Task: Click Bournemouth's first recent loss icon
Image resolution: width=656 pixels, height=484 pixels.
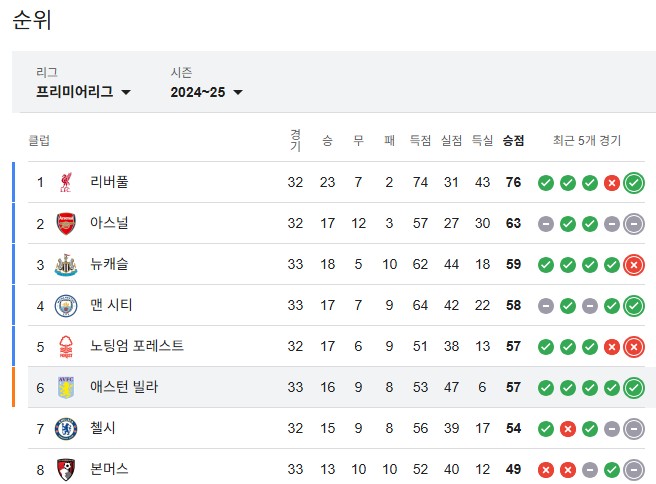Action: click(546, 470)
